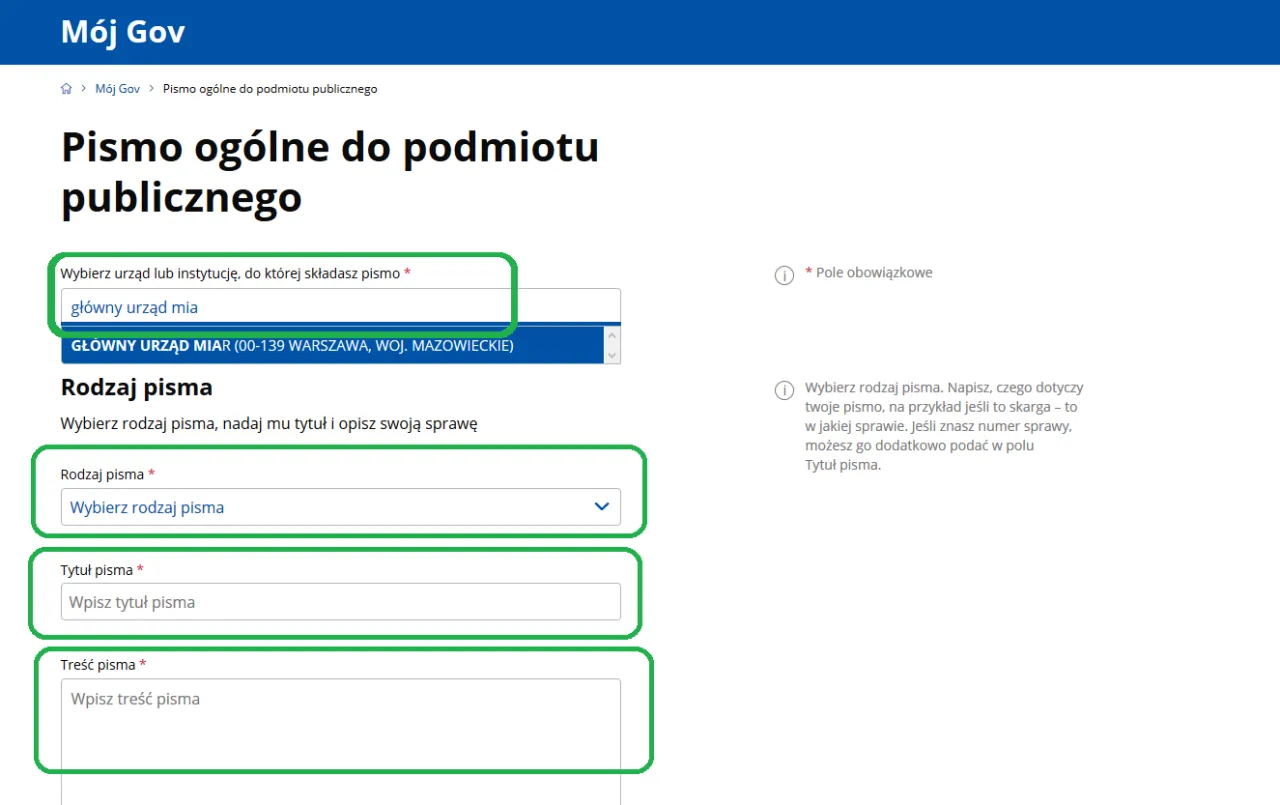Click the suggestion list scroll-up arrow

point(612,337)
